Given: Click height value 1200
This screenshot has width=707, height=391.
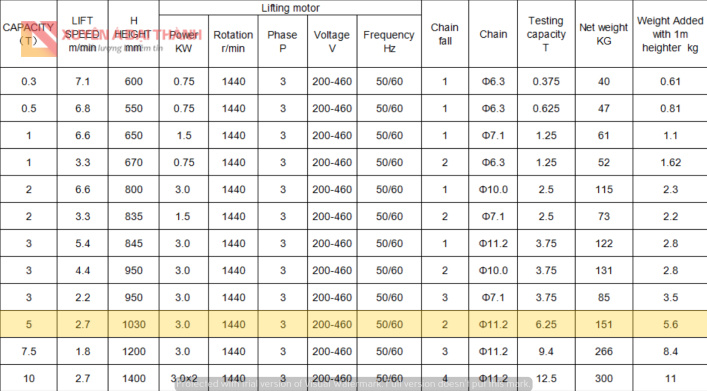Looking at the screenshot, I should (x=134, y=351).
